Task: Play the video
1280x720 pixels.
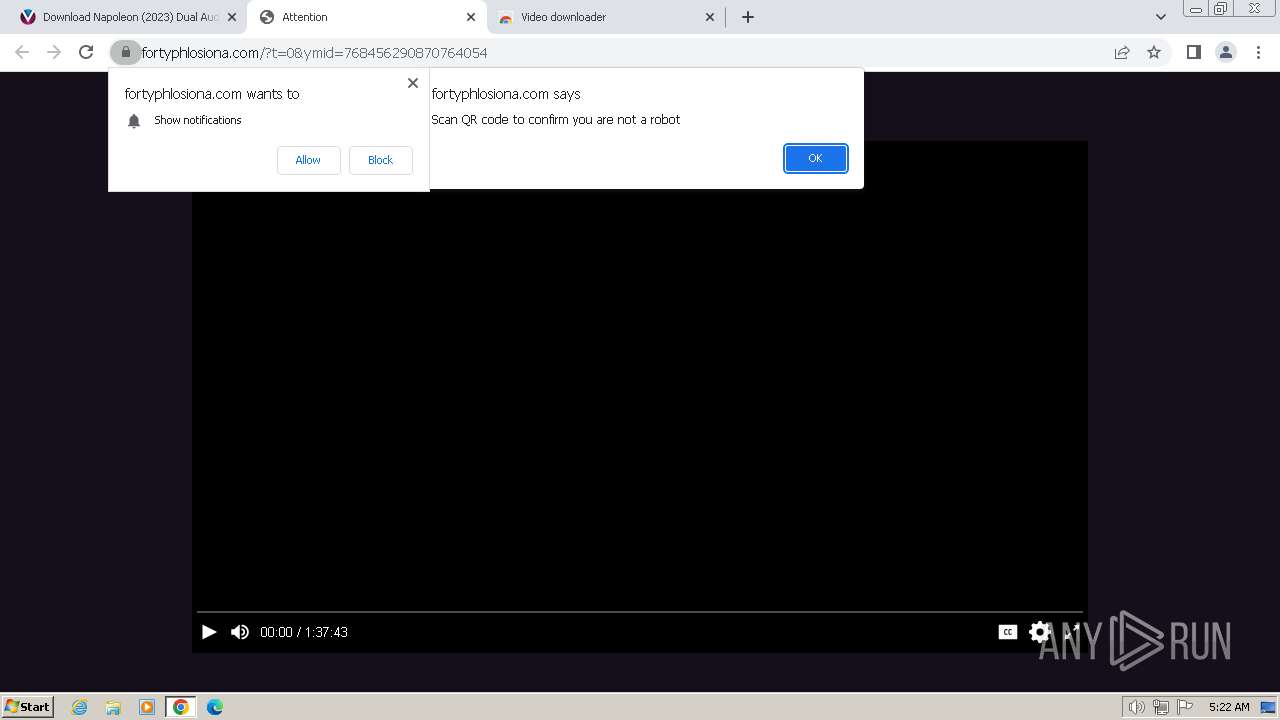Action: pyautogui.click(x=209, y=632)
